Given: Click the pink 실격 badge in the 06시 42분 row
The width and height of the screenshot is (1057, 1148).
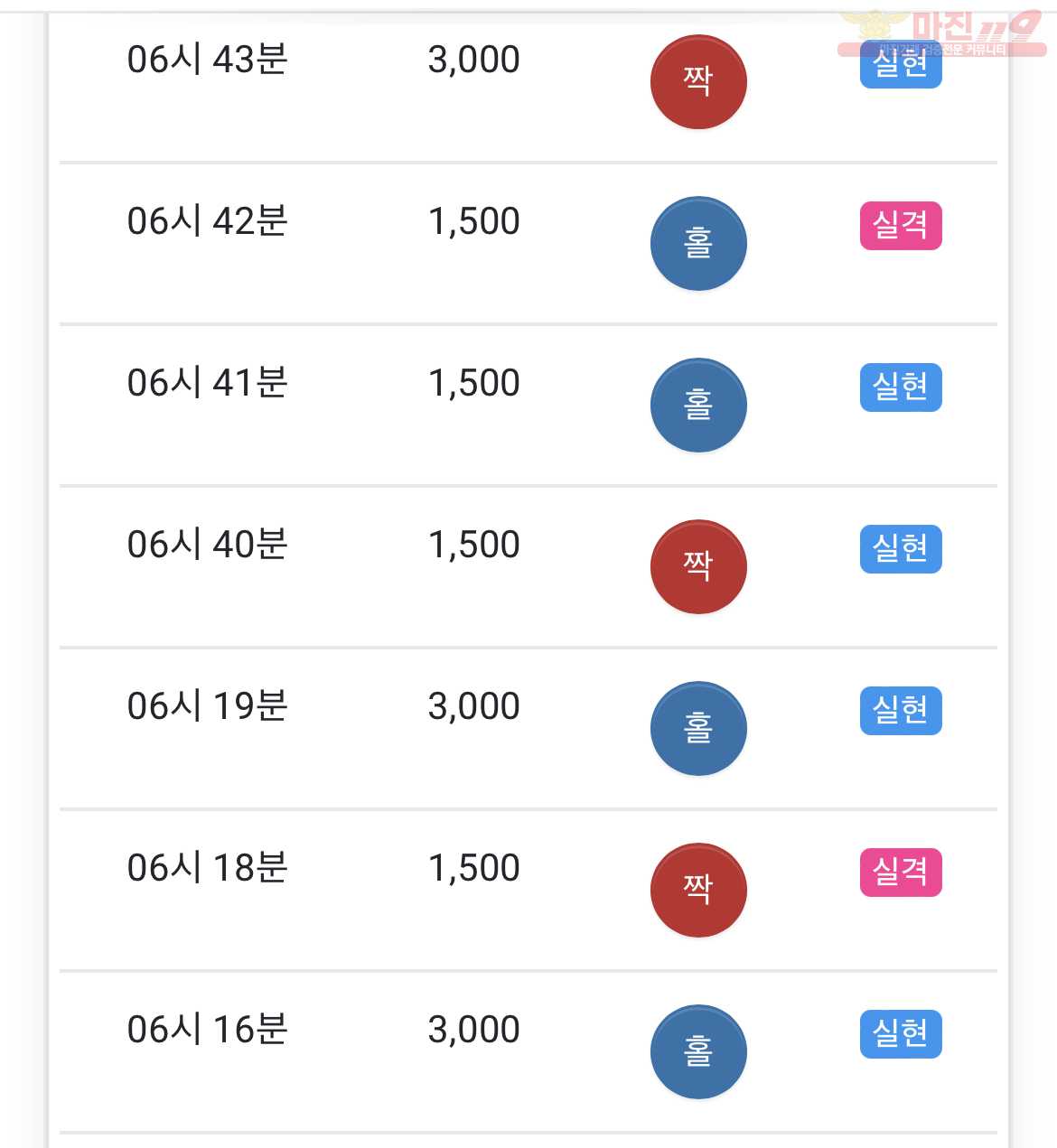Looking at the screenshot, I should point(901,226).
